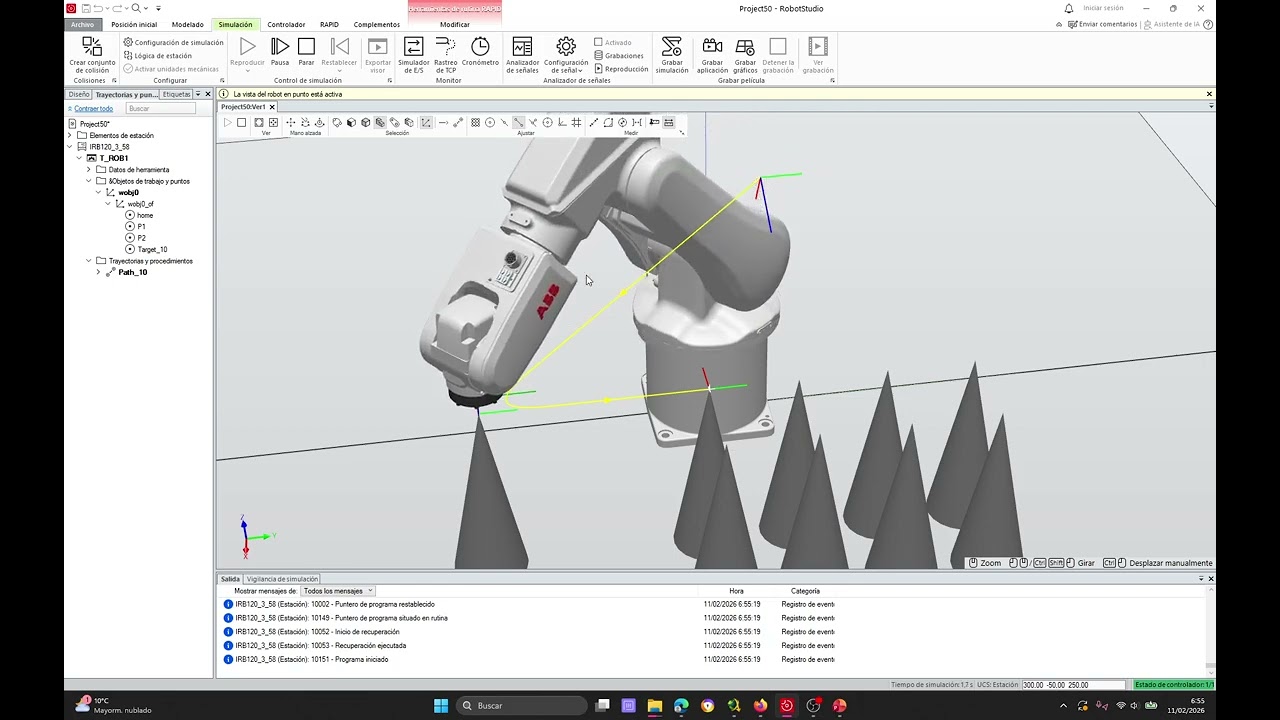Open the Simulador de E/S tool
The height and width of the screenshot is (720, 1280).
click(x=413, y=55)
